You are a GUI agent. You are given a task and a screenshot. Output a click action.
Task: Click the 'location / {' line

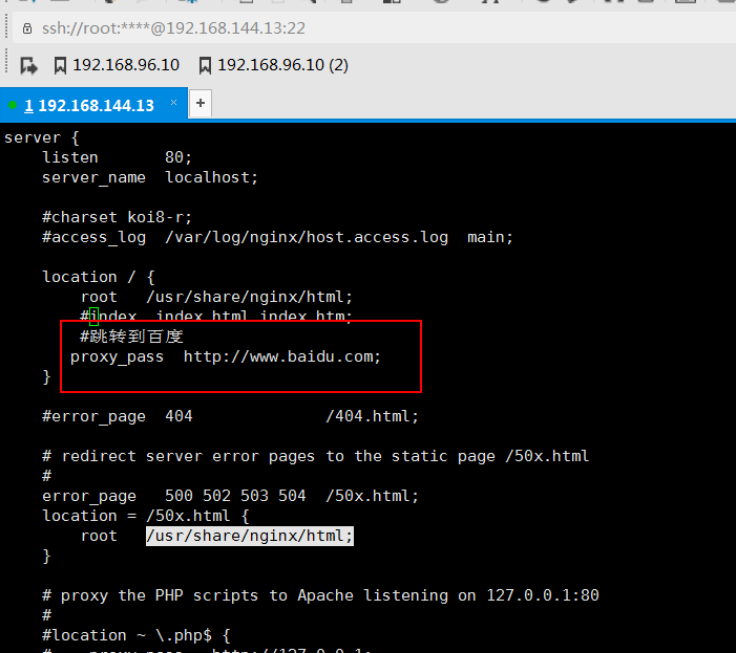[98, 277]
